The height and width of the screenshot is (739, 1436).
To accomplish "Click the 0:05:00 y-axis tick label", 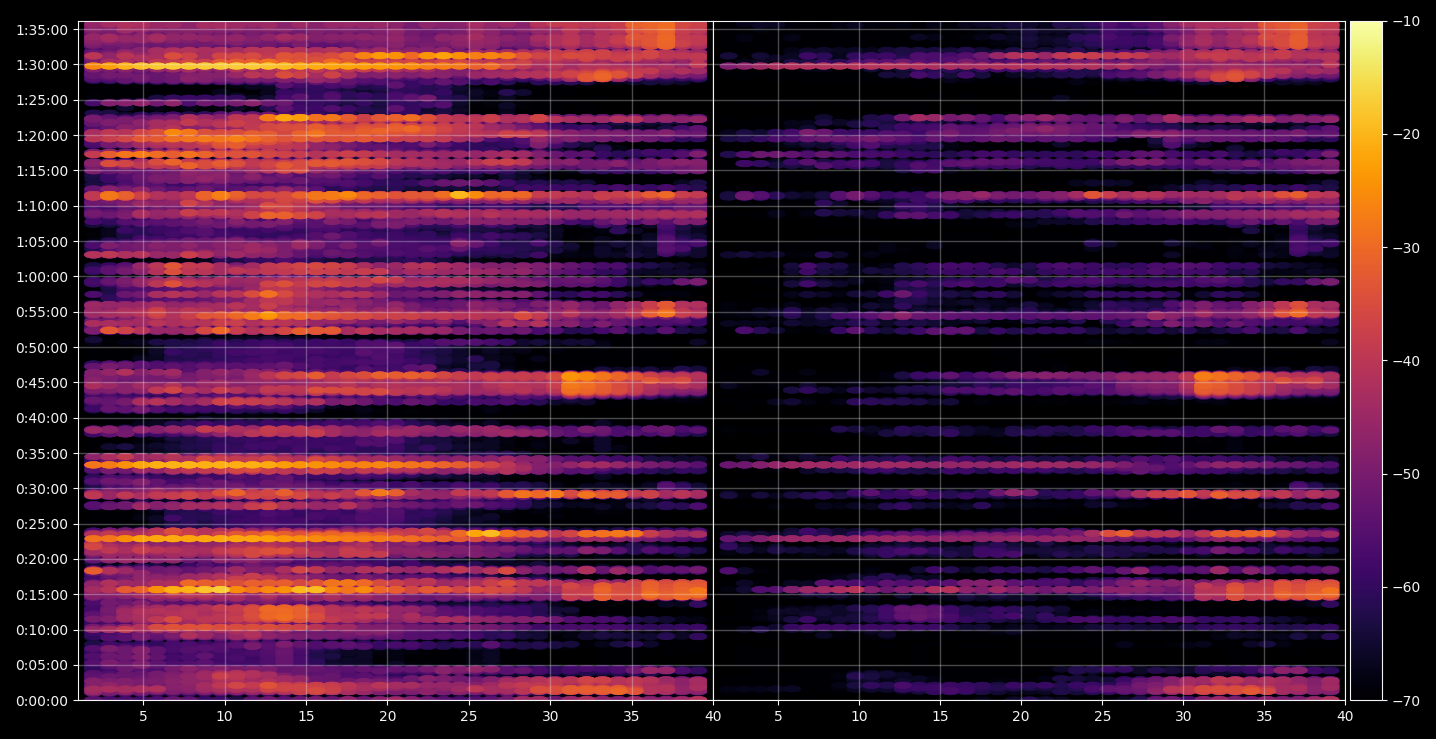I will [x=41, y=665].
